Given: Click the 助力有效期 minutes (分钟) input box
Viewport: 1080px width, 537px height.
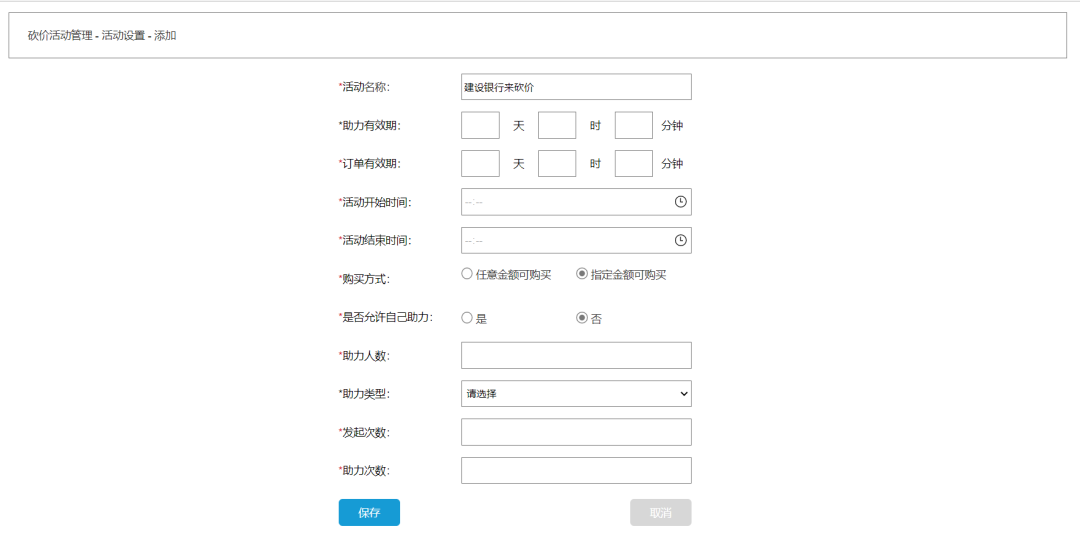Looking at the screenshot, I should tap(634, 125).
